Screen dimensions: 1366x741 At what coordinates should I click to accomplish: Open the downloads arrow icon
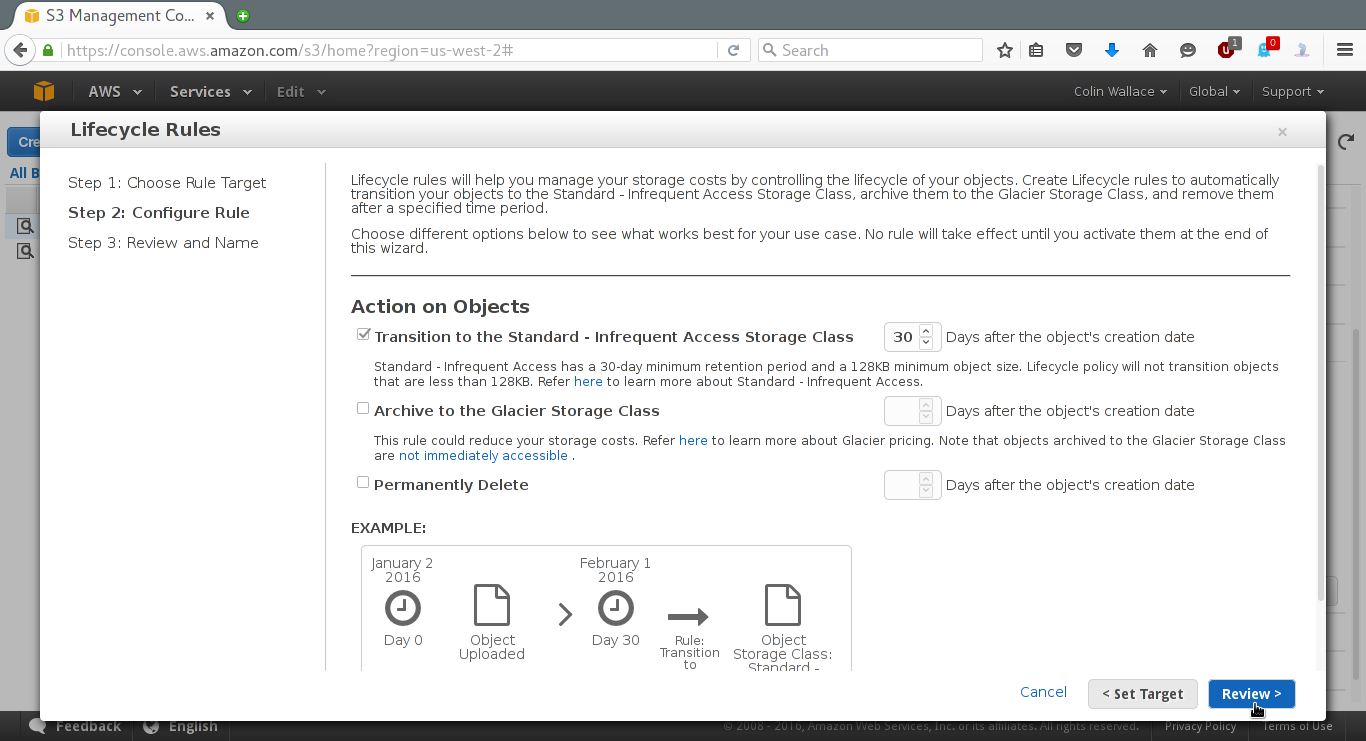[1112, 50]
